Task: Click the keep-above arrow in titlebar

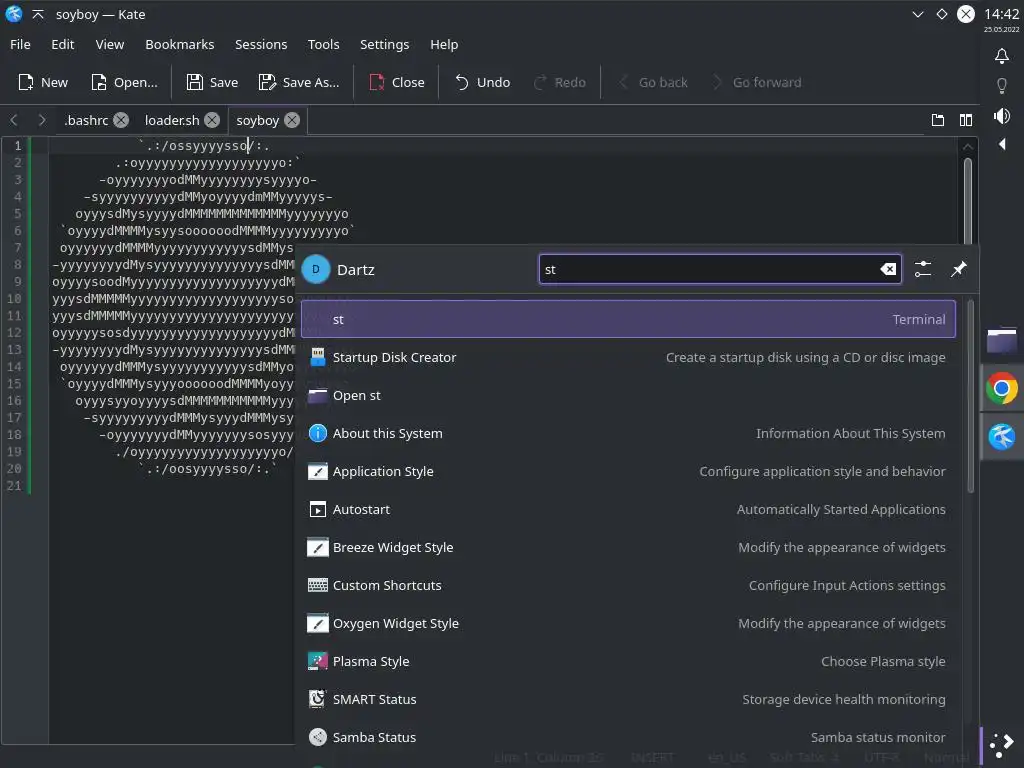Action: coord(38,14)
